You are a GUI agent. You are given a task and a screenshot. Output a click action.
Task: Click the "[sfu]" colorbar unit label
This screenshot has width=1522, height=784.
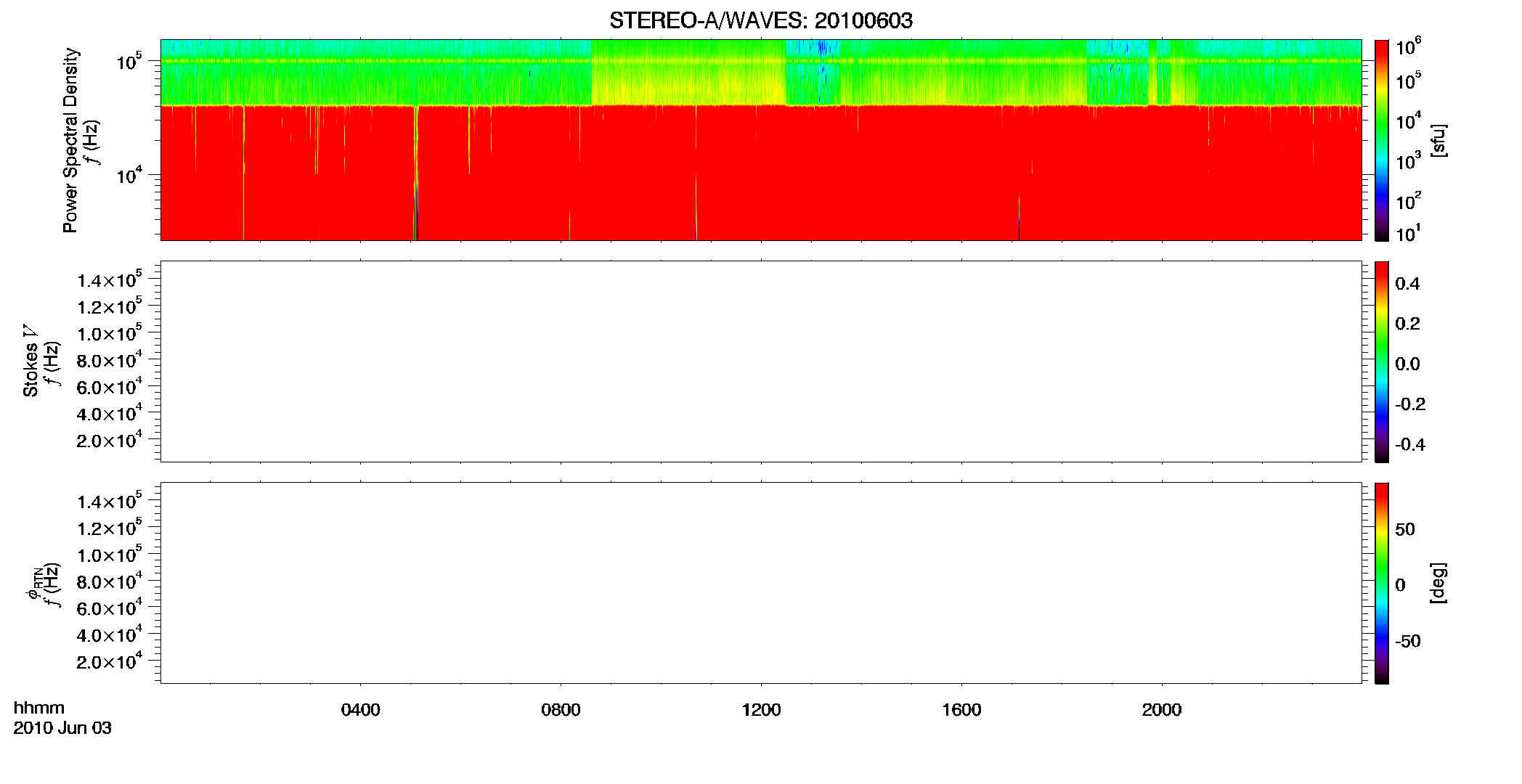point(1438,140)
